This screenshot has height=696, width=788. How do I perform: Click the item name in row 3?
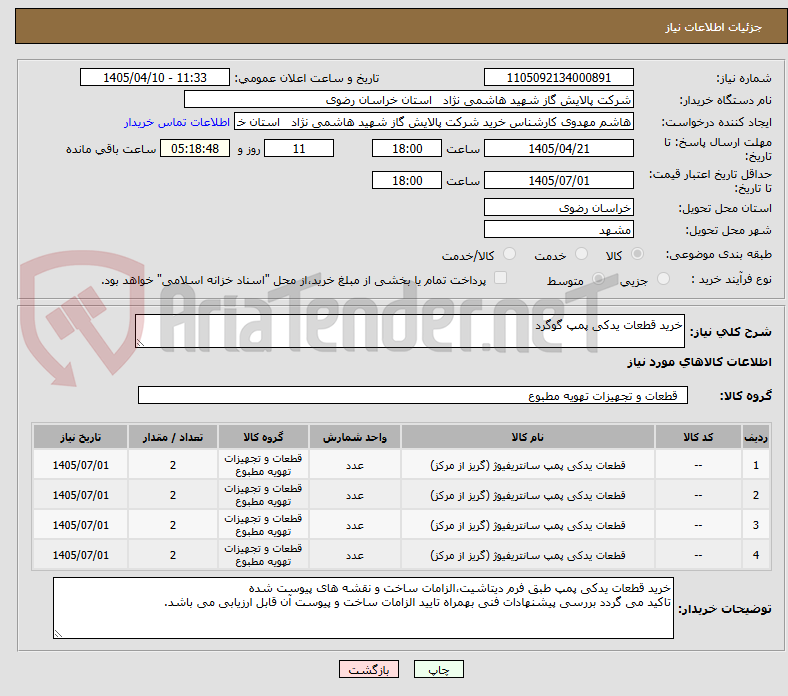coord(528,526)
